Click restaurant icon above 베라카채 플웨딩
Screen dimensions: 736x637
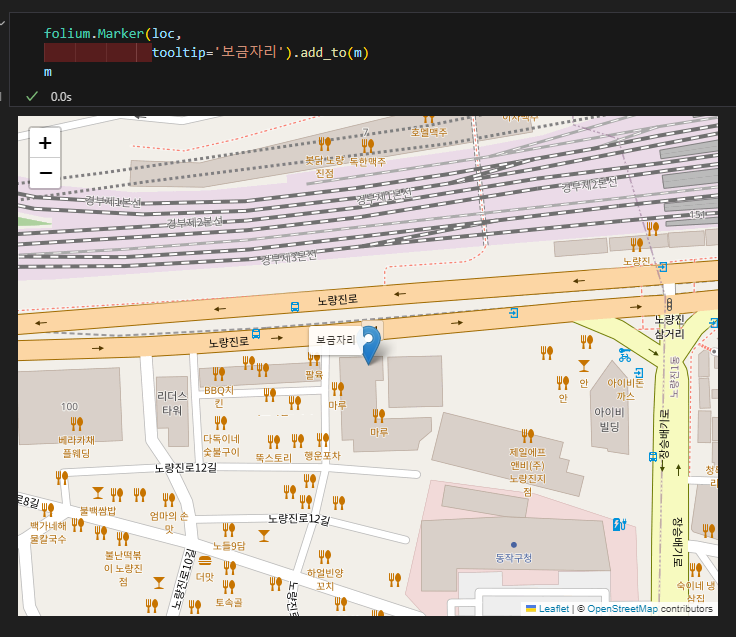[76, 423]
